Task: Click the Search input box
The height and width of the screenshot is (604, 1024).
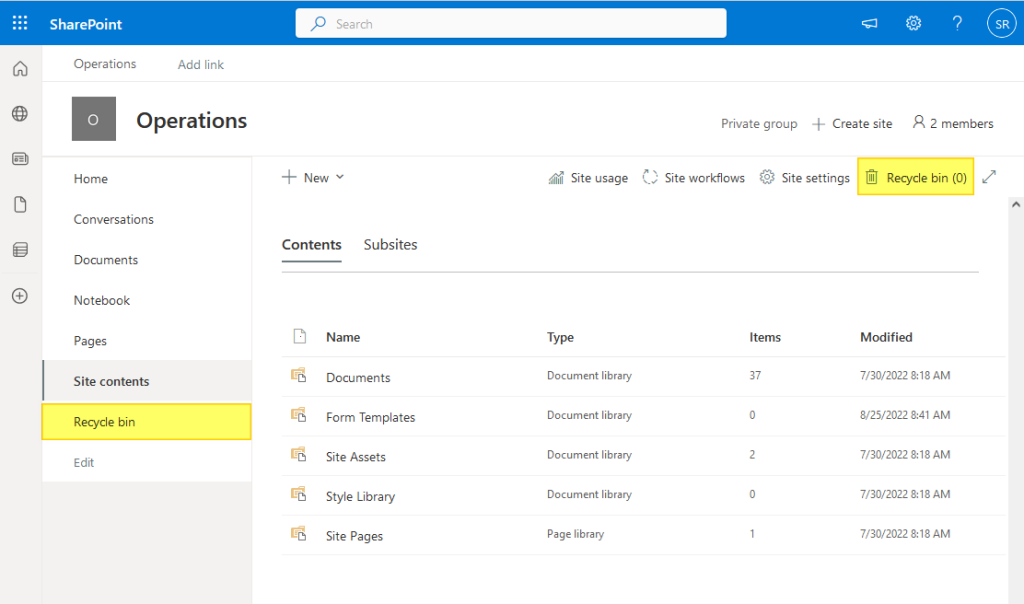Action: pyautogui.click(x=511, y=24)
